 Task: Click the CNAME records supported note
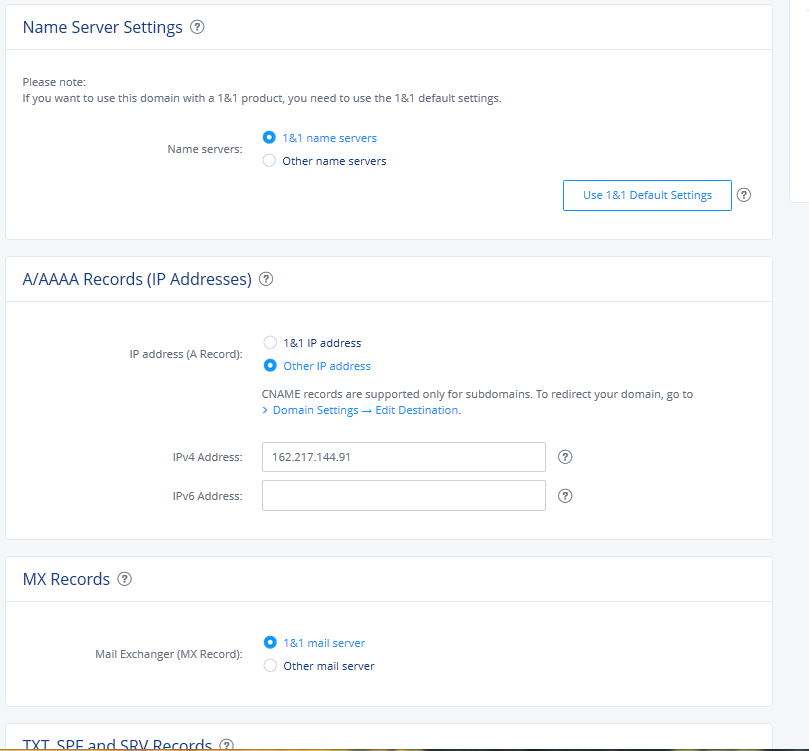(x=477, y=394)
